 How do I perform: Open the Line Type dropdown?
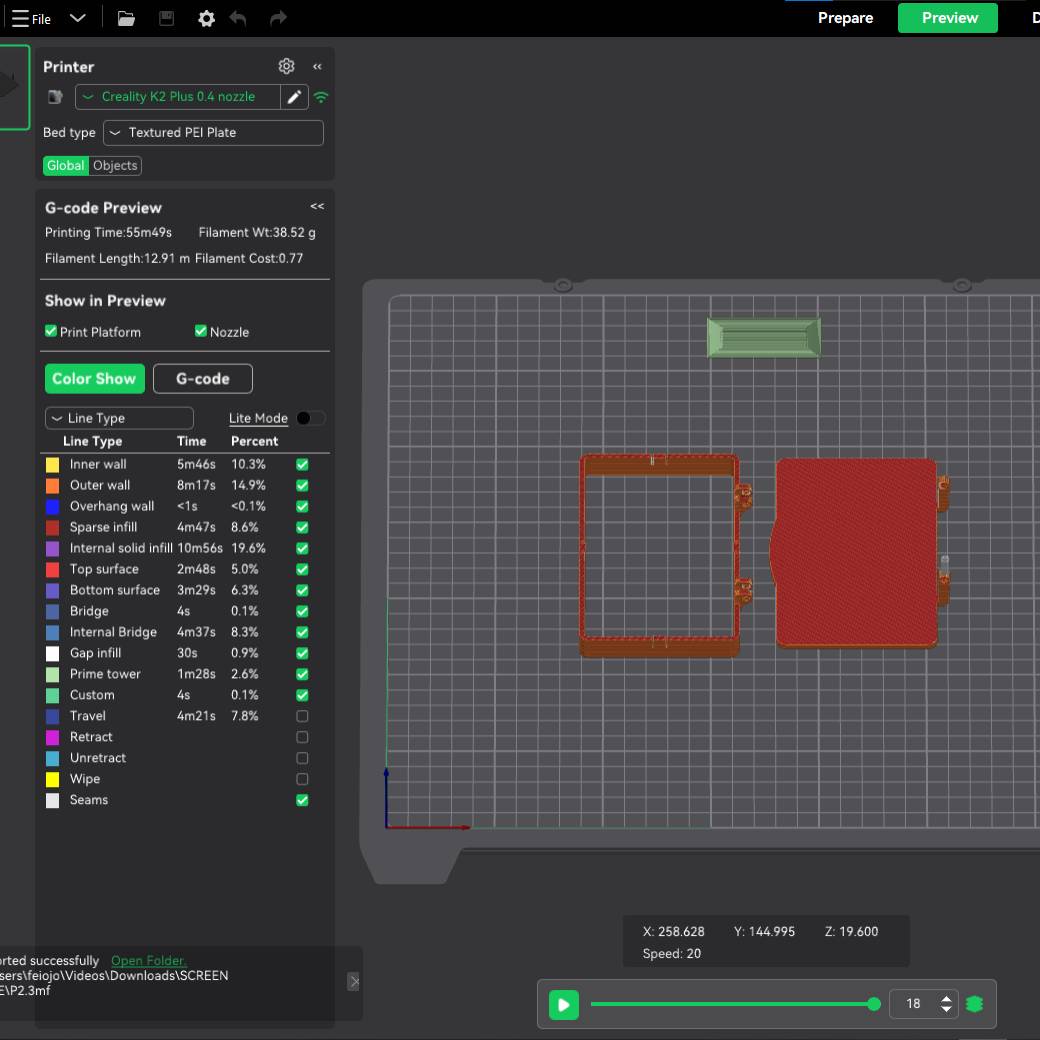119,417
